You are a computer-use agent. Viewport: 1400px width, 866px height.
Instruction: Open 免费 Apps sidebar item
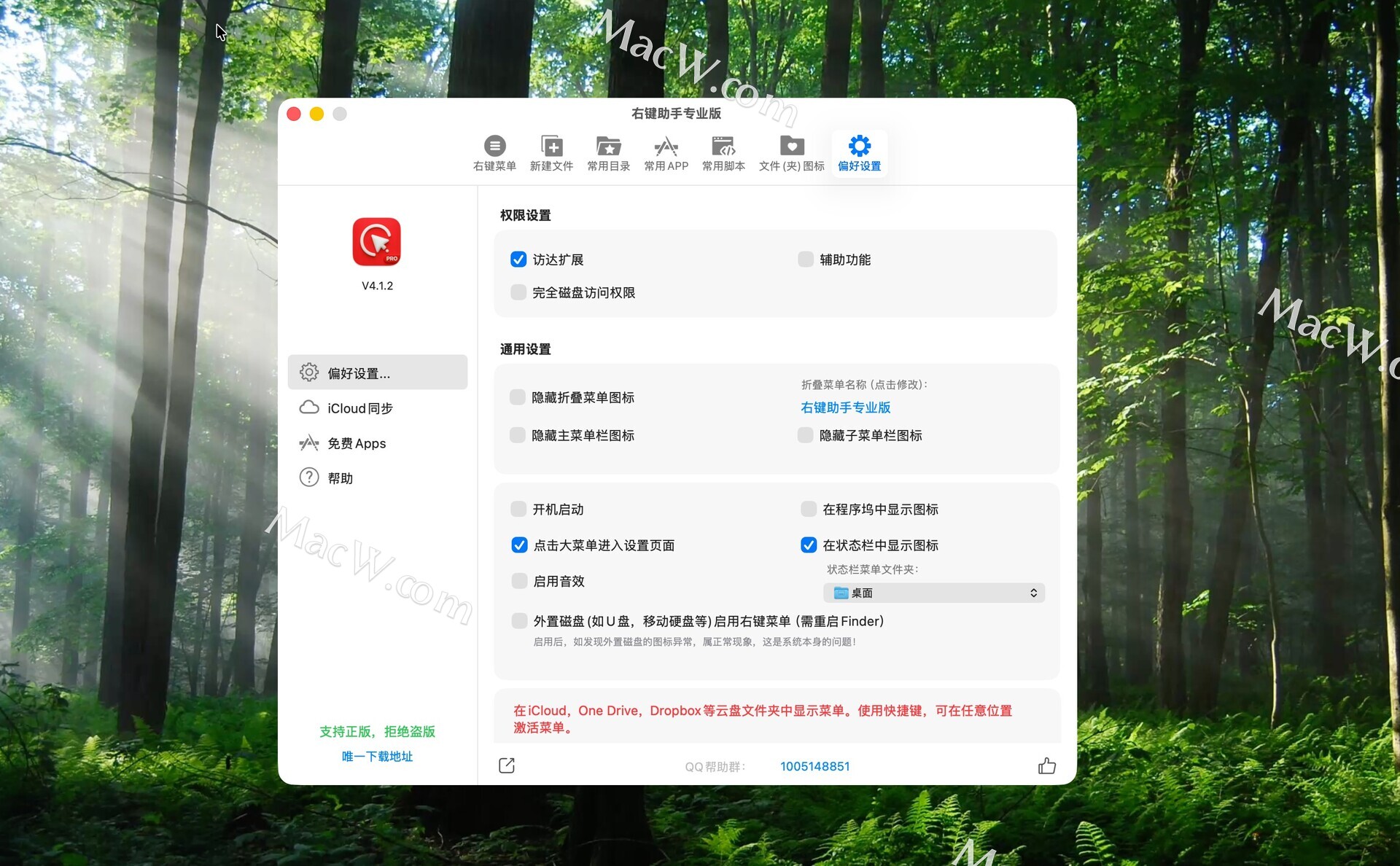pos(357,443)
